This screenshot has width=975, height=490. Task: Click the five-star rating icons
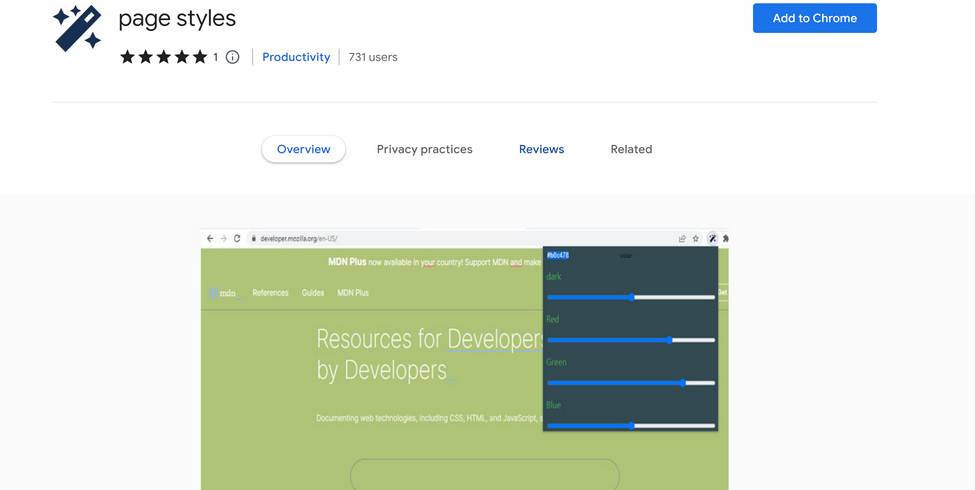pos(163,57)
